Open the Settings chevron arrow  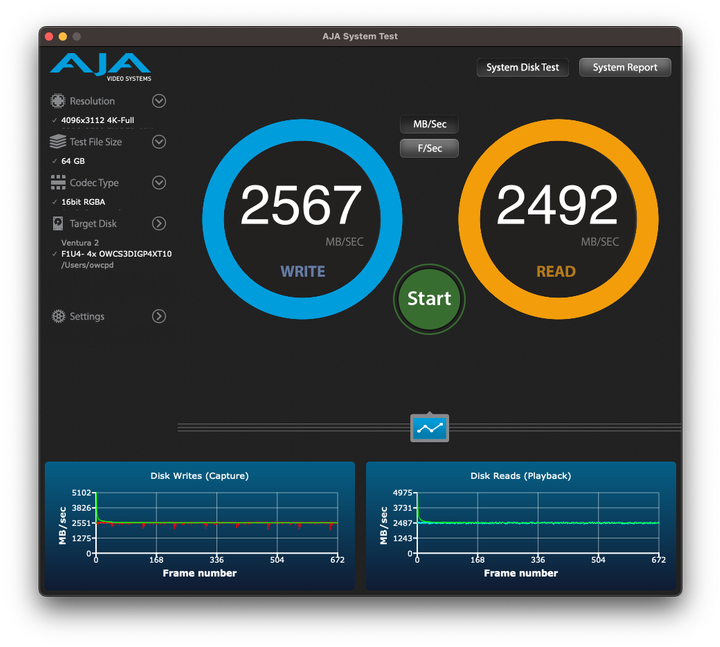[158, 316]
